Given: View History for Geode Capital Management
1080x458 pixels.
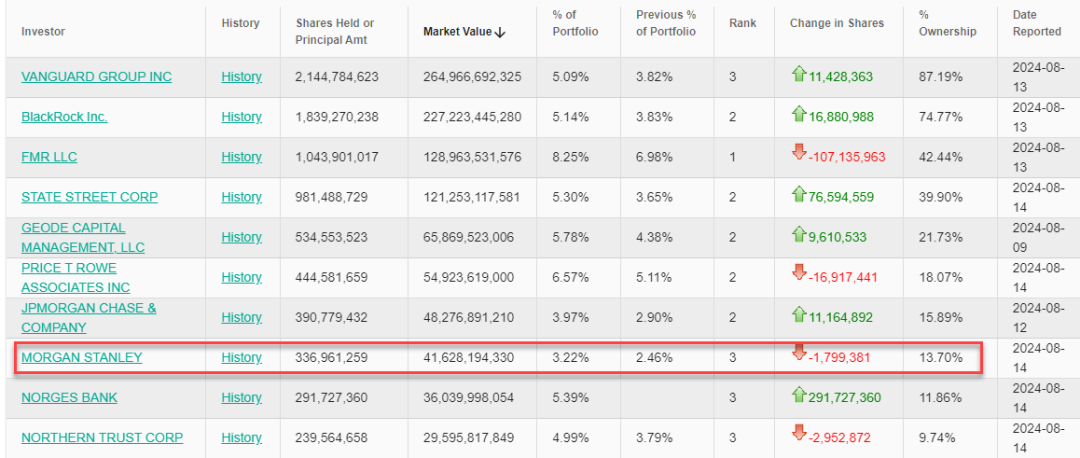Looking at the screenshot, I should tap(241, 237).
